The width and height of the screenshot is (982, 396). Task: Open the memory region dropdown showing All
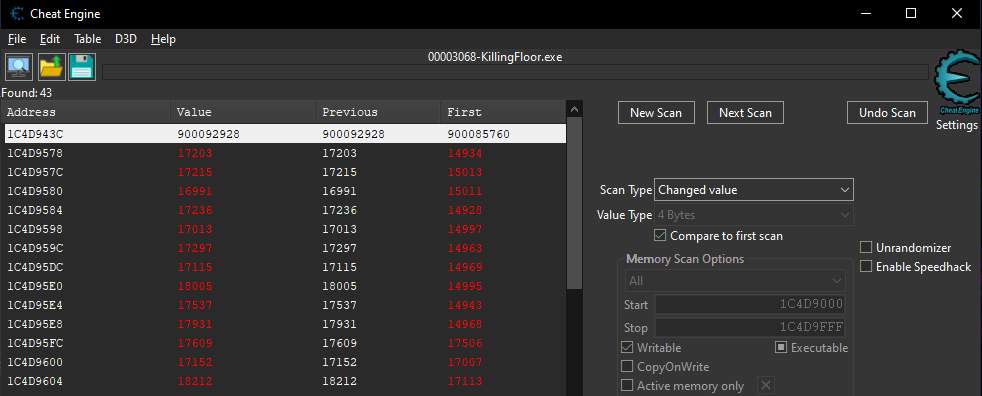[x=735, y=281]
